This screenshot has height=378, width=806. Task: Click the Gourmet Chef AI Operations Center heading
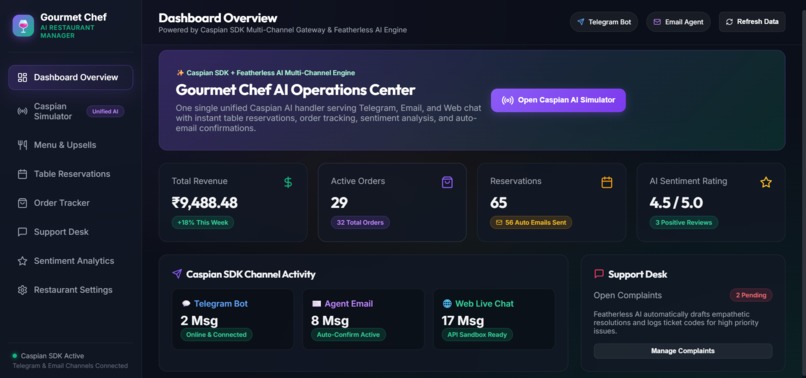click(x=296, y=90)
